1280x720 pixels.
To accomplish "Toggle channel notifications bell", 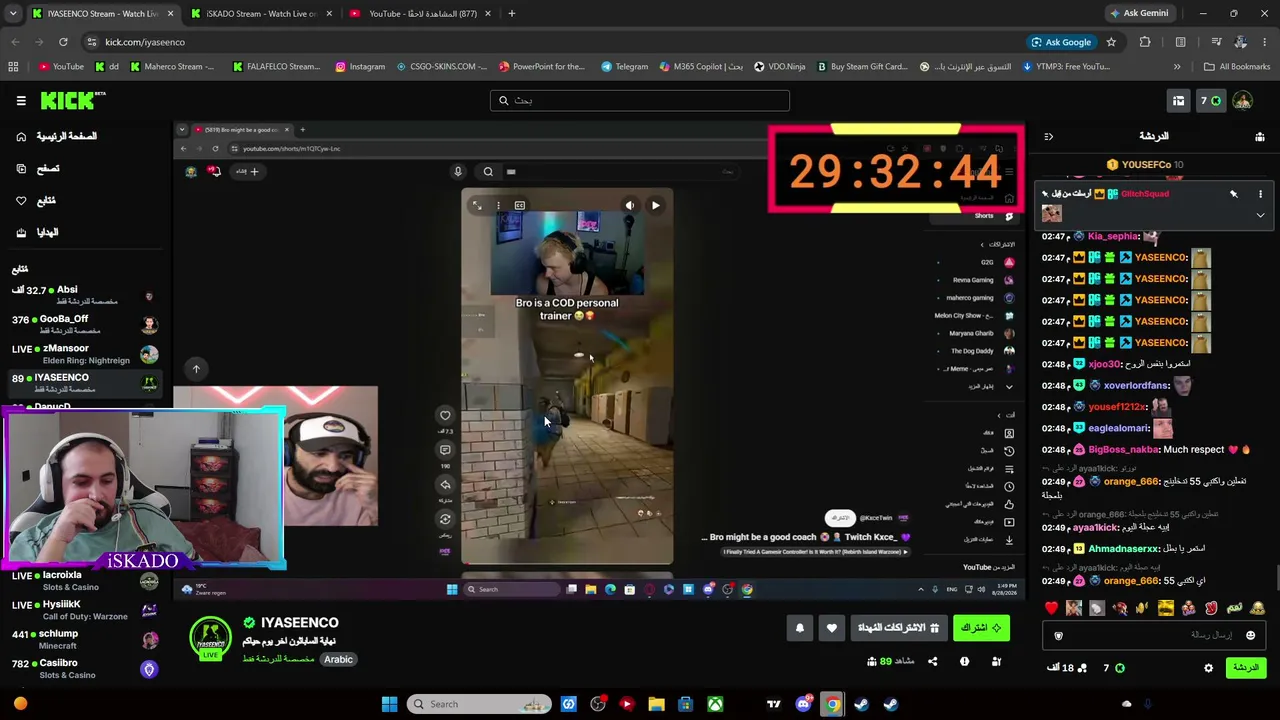I will pos(800,628).
